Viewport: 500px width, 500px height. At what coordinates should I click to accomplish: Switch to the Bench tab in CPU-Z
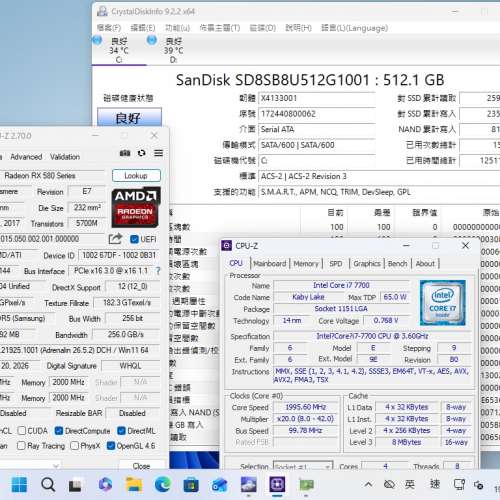397,264
